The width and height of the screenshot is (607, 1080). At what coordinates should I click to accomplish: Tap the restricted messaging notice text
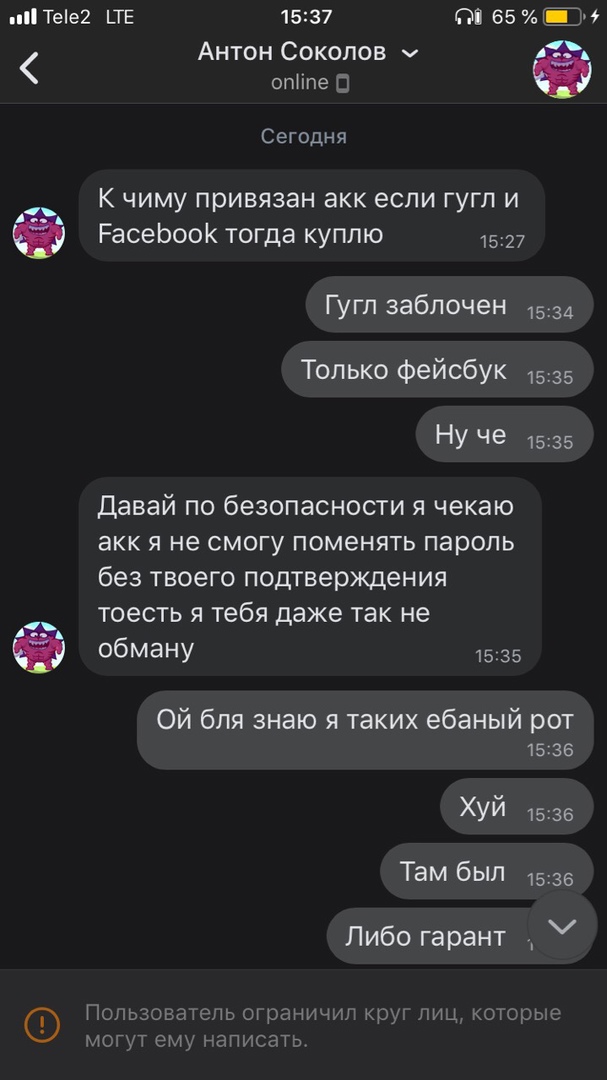pyautogui.click(x=323, y=1026)
